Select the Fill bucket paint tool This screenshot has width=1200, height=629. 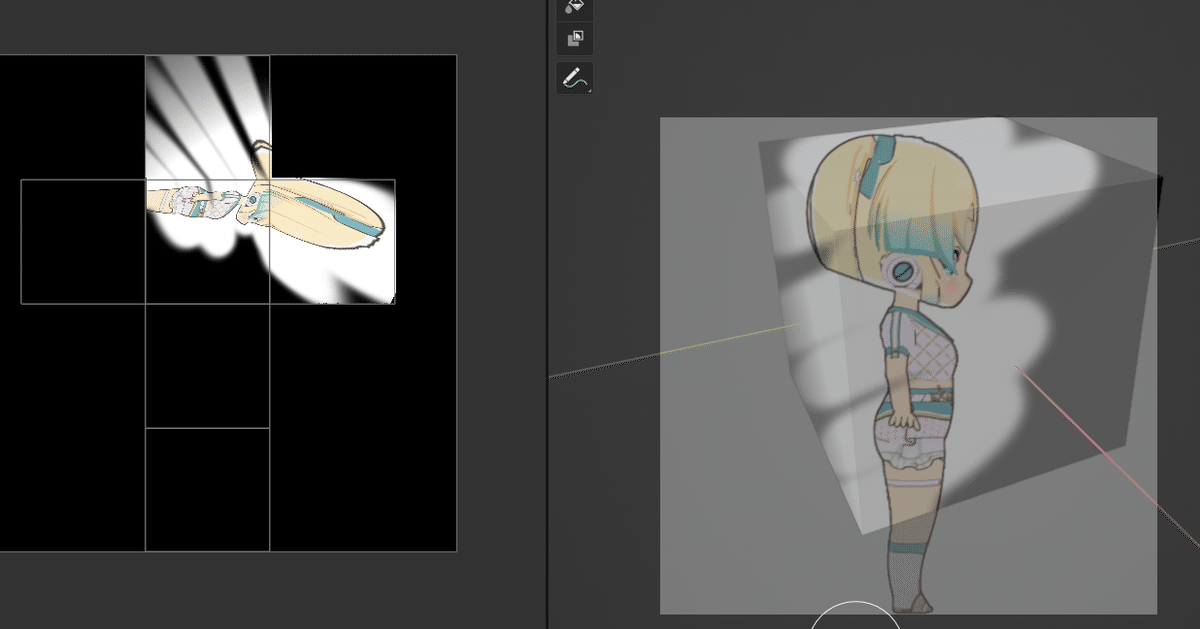pos(574,6)
